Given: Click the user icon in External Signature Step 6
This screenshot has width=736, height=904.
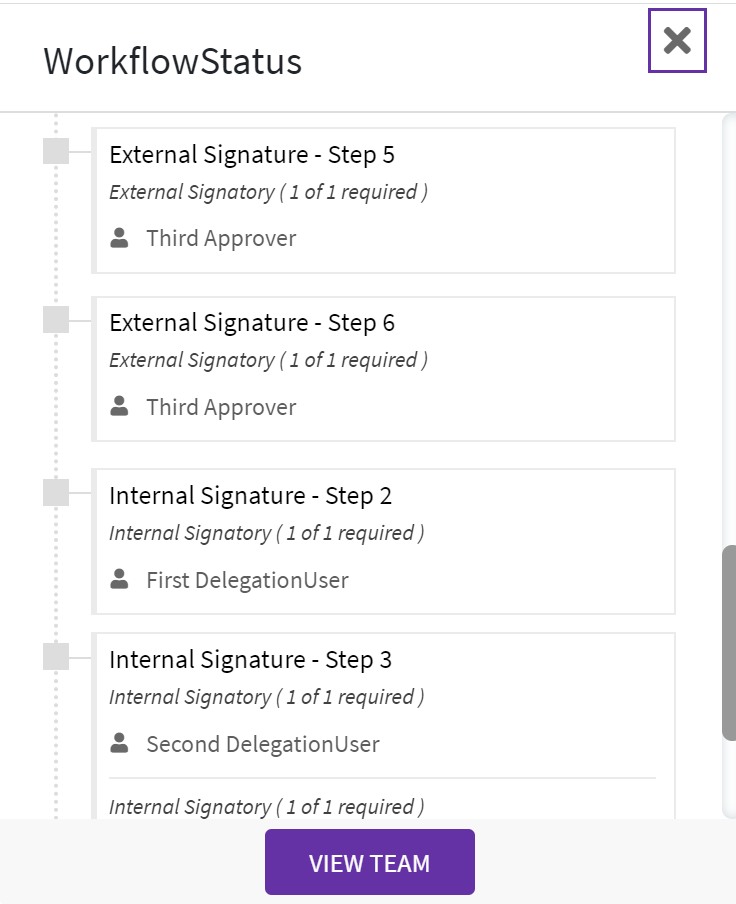Looking at the screenshot, I should tap(120, 406).
